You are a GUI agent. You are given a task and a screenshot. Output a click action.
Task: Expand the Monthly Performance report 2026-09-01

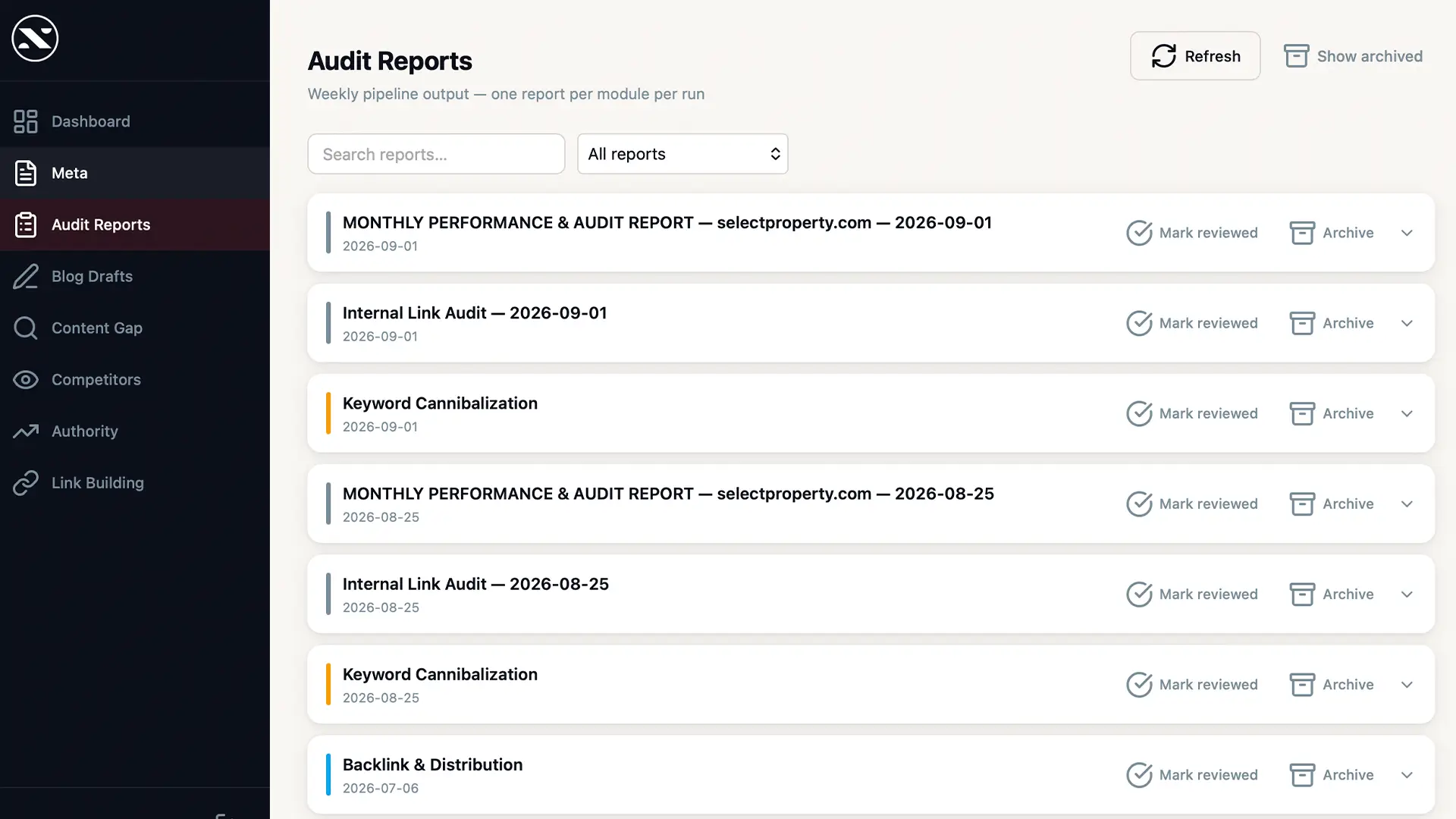(x=1407, y=233)
